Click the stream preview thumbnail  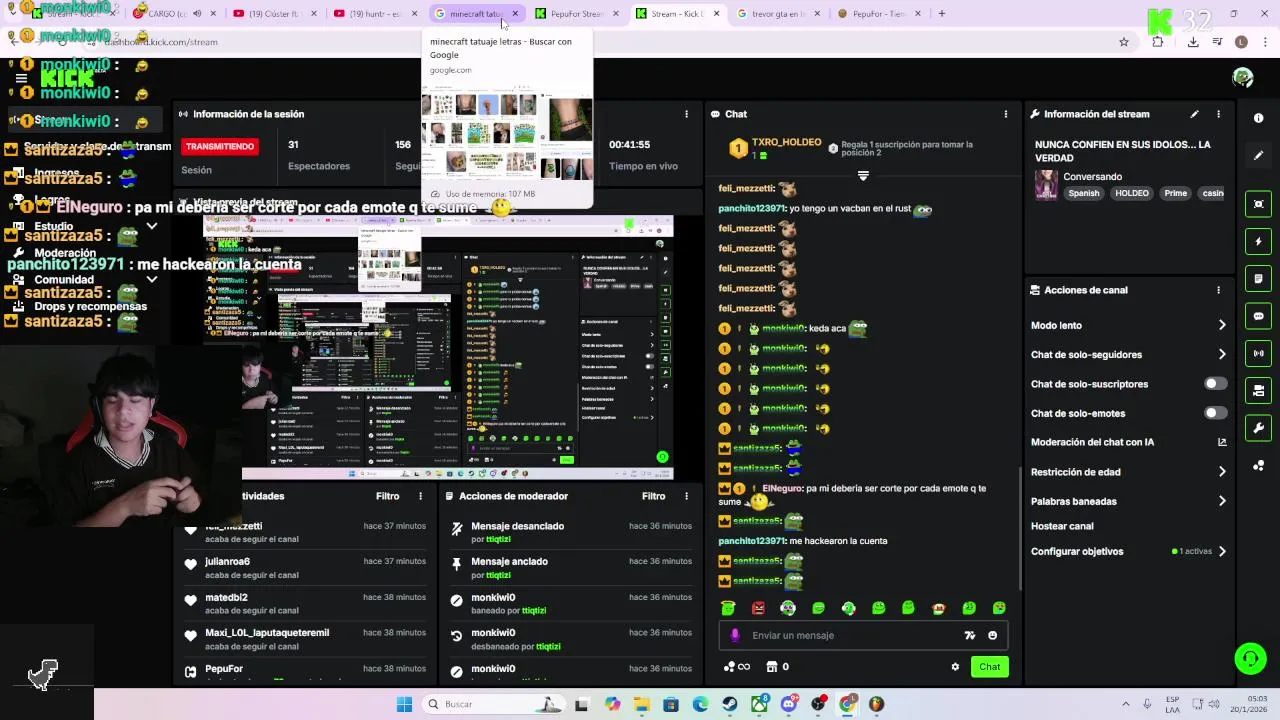[x=438, y=347]
